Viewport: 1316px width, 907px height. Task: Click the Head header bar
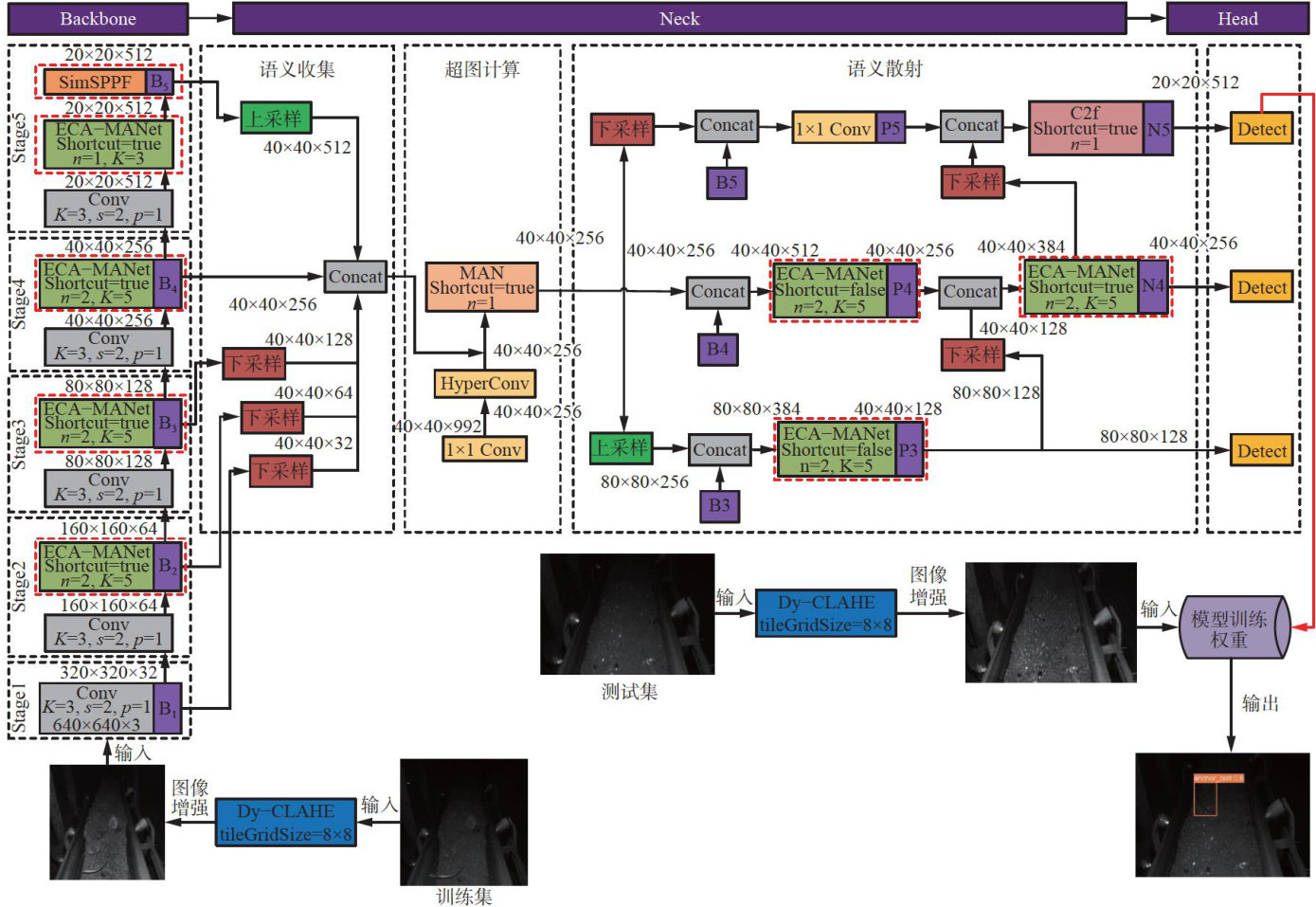pyautogui.click(x=1237, y=18)
